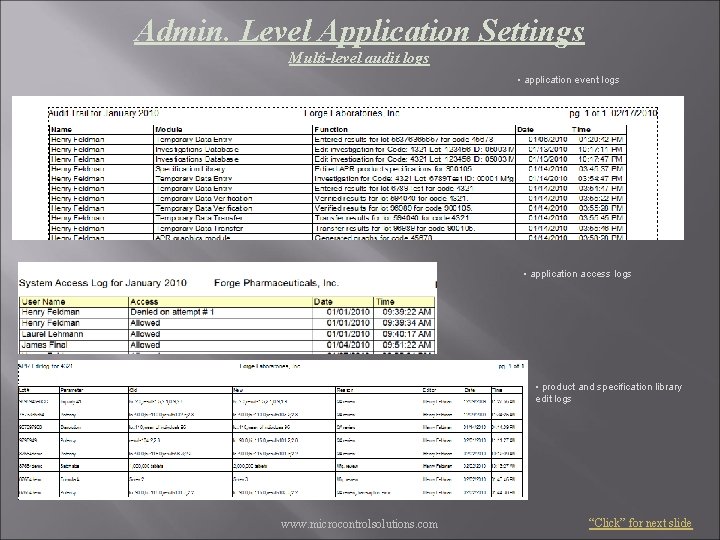Select the application event logs bullet
720x540 pixels.
tap(568, 80)
